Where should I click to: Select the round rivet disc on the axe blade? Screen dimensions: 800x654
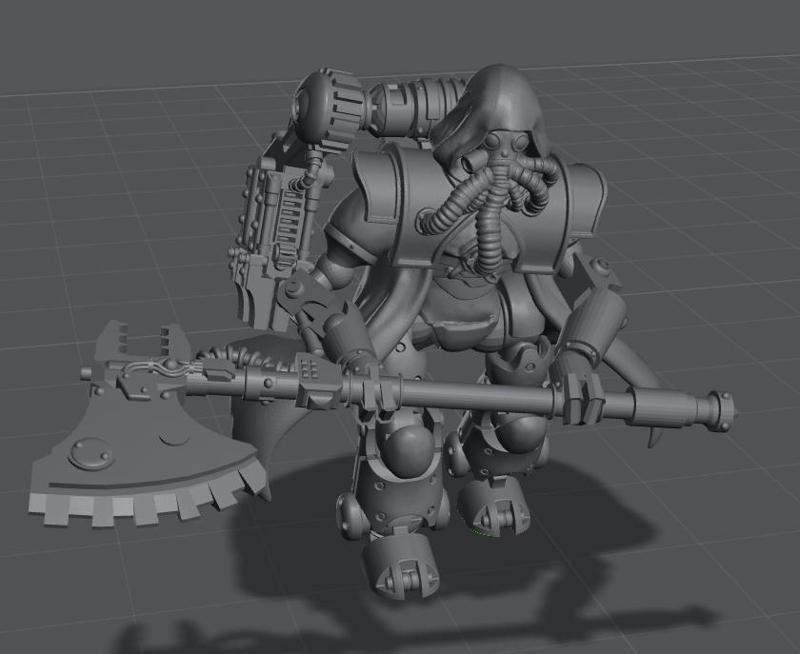pyautogui.click(x=91, y=453)
